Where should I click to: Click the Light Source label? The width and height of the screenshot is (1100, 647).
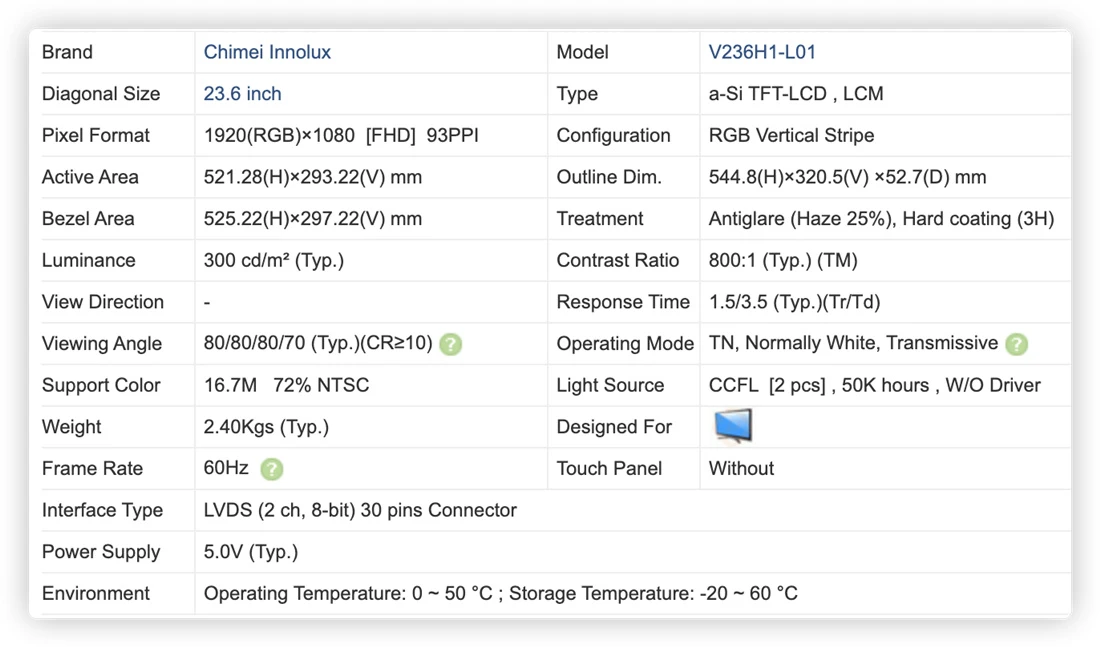(610, 385)
